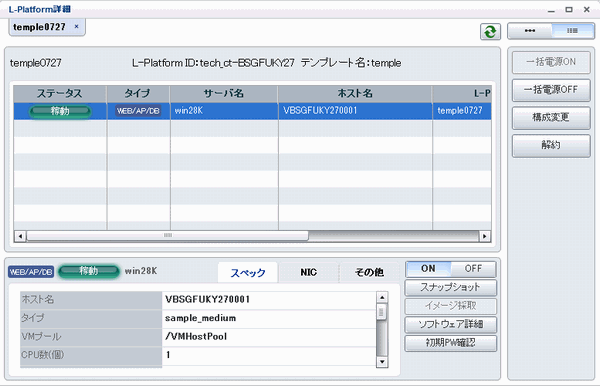Open the NIC tab

coord(308,272)
